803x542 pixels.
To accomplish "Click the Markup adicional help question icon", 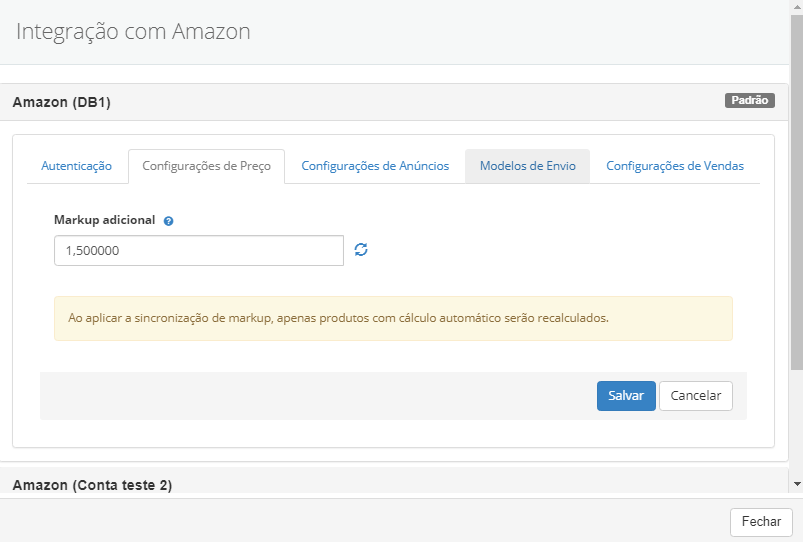I will click(x=168, y=220).
